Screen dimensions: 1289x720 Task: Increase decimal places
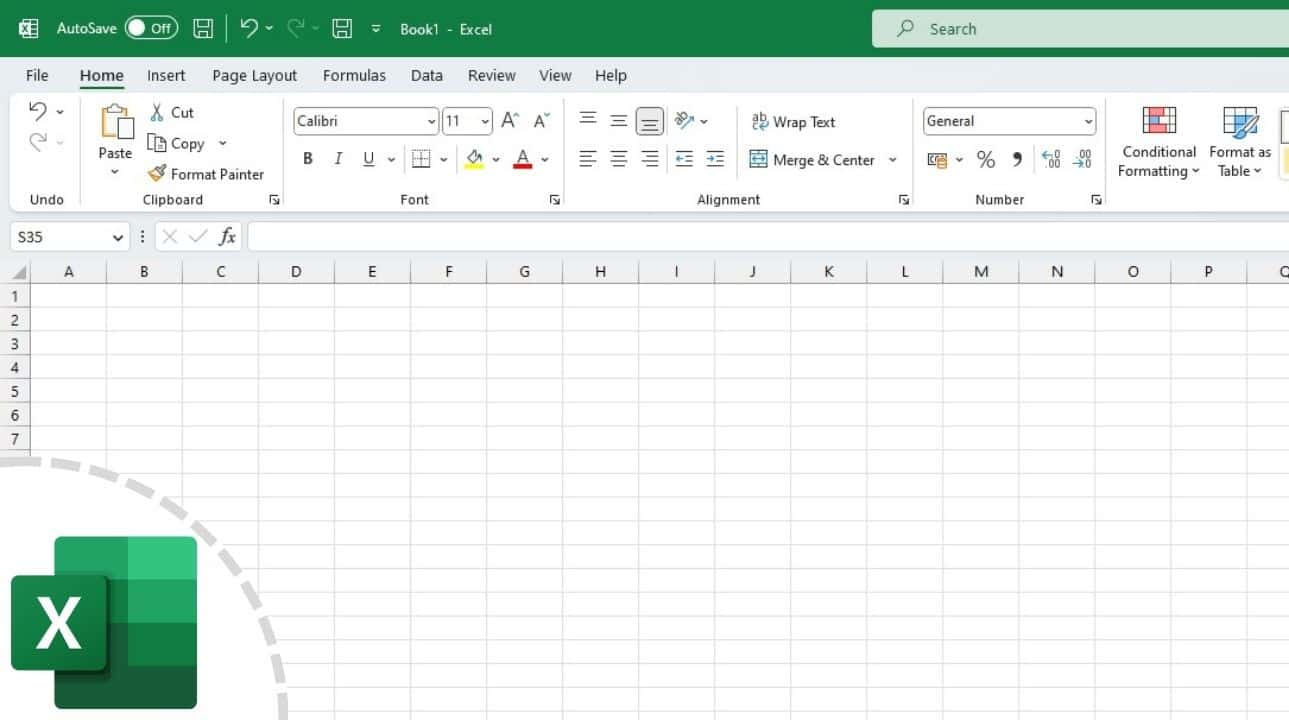coord(1049,159)
